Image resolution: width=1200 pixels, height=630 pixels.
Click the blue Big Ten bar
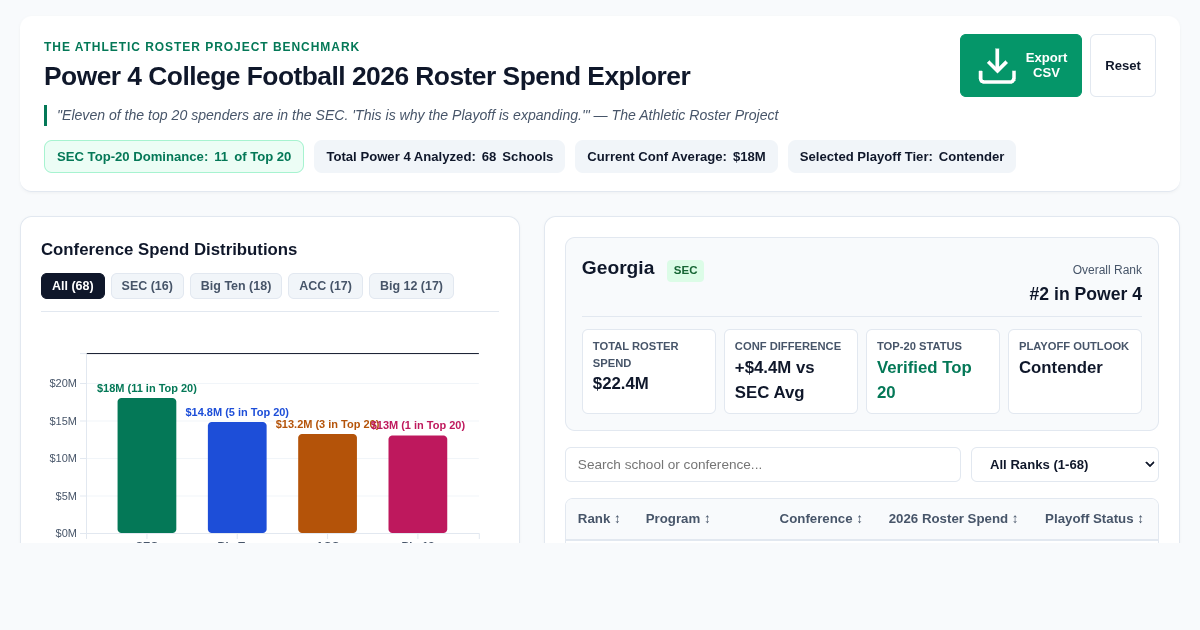pyautogui.click(x=237, y=477)
